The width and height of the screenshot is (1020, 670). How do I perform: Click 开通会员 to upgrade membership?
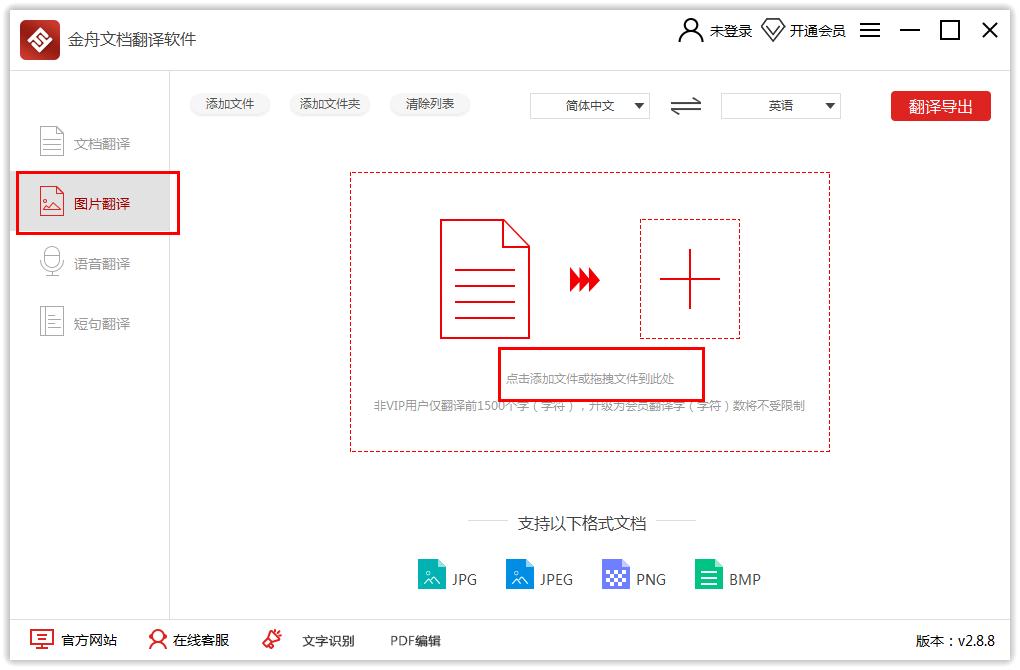(x=815, y=30)
